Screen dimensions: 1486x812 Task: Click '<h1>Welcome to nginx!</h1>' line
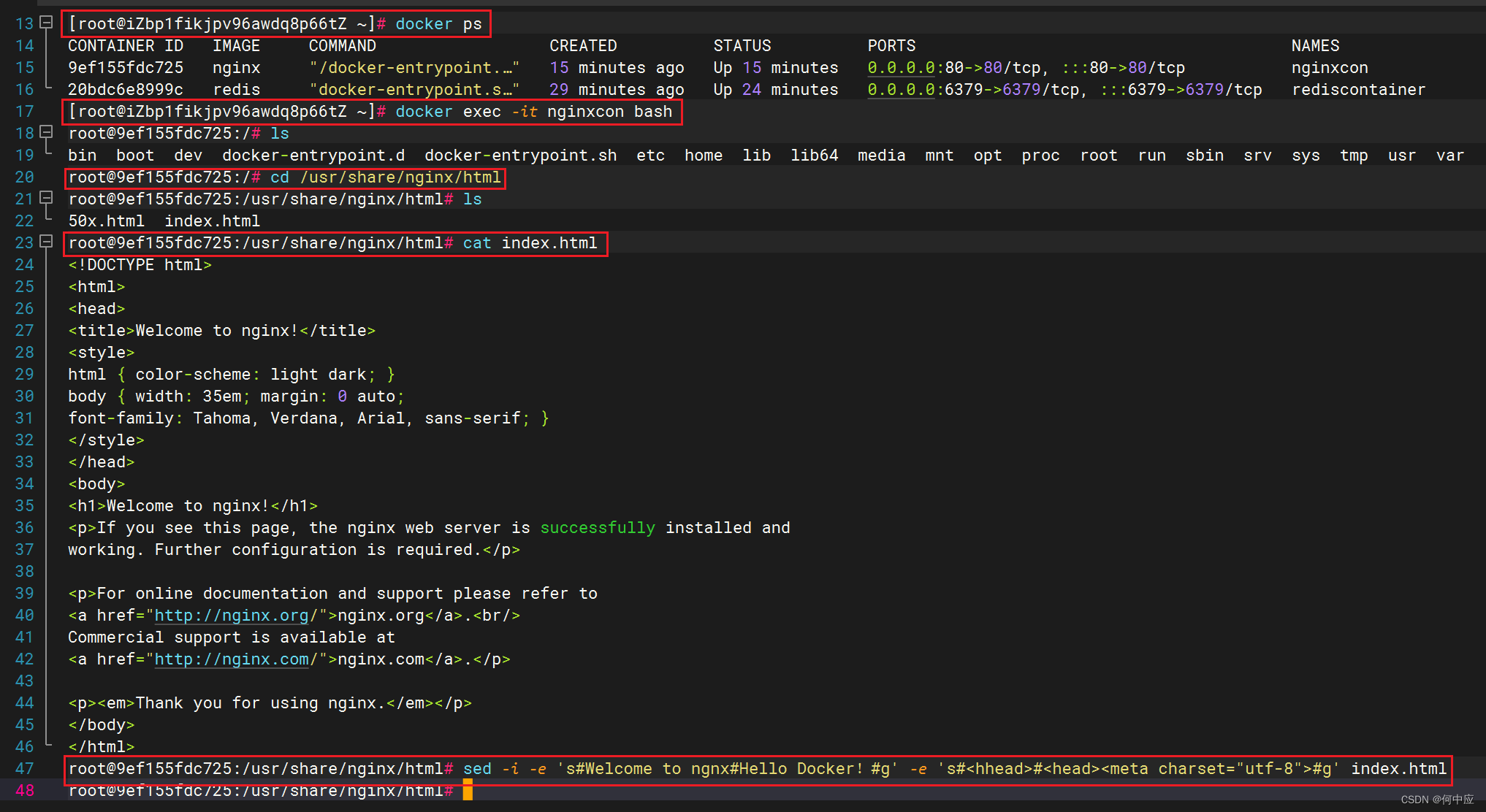pyautogui.click(x=193, y=506)
